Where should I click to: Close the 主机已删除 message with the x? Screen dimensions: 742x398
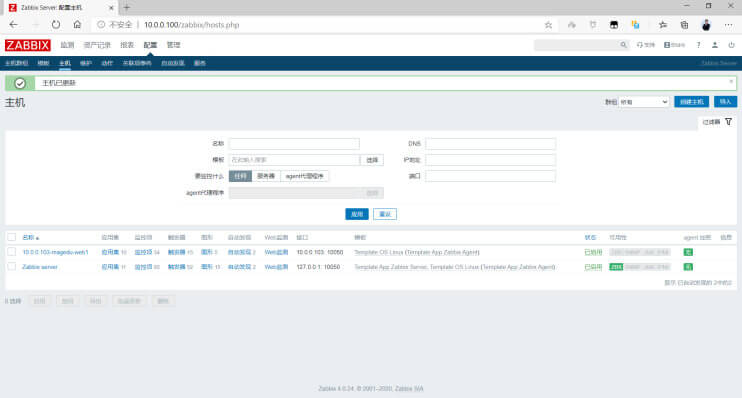pos(731,81)
